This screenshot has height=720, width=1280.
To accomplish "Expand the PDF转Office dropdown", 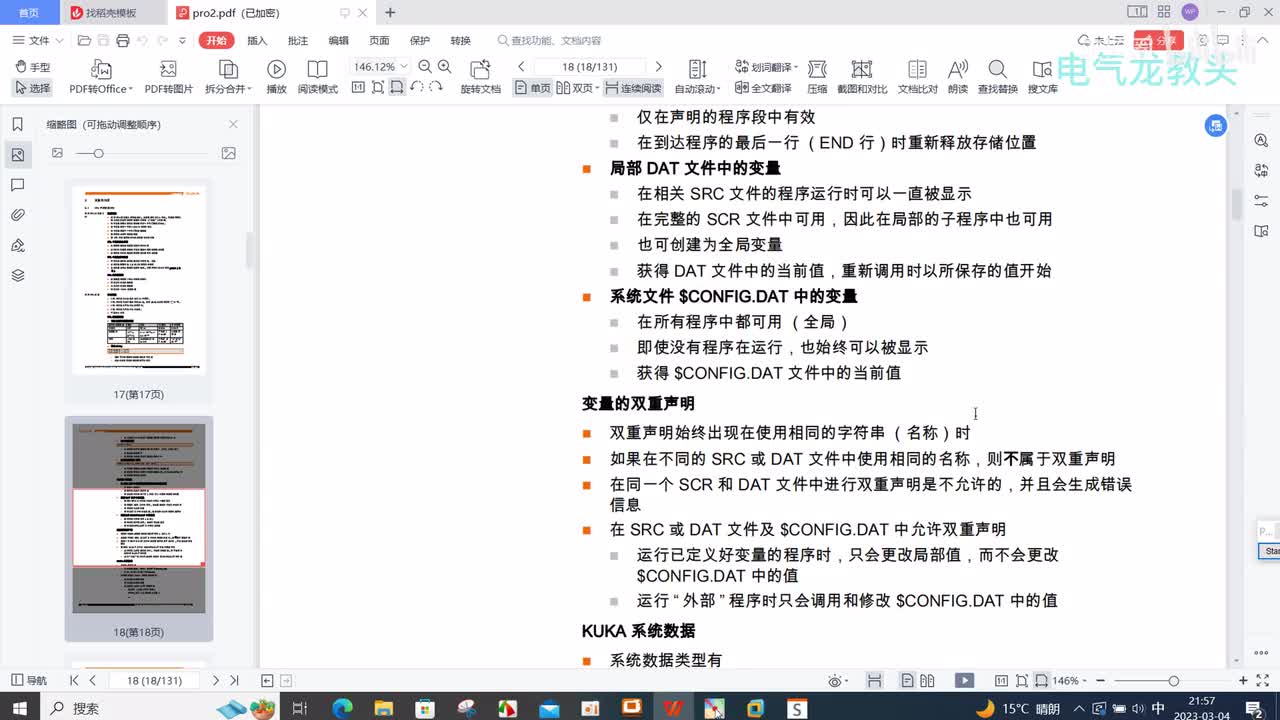I will [x=131, y=89].
